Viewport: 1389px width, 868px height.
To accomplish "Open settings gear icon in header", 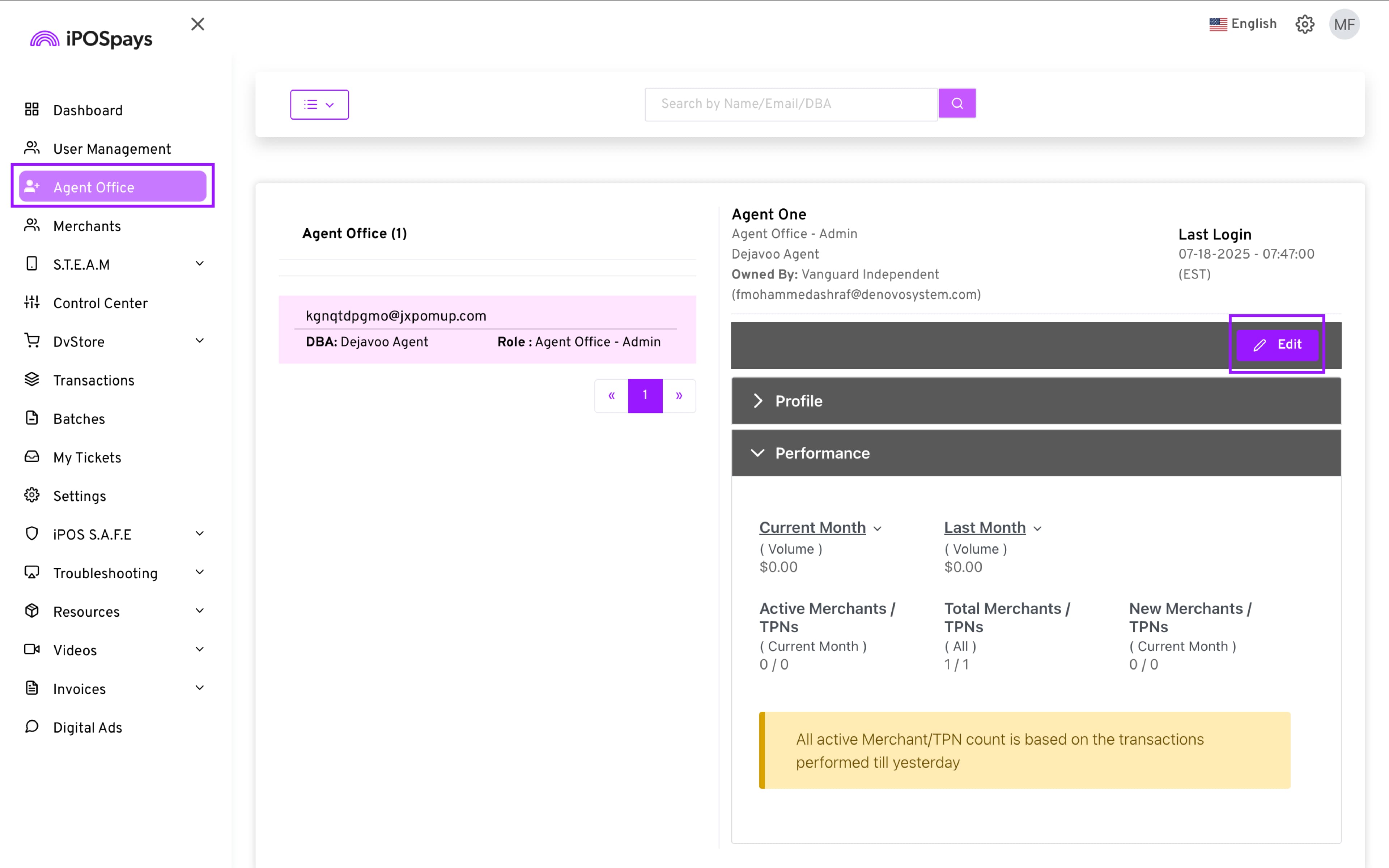I will (x=1304, y=24).
